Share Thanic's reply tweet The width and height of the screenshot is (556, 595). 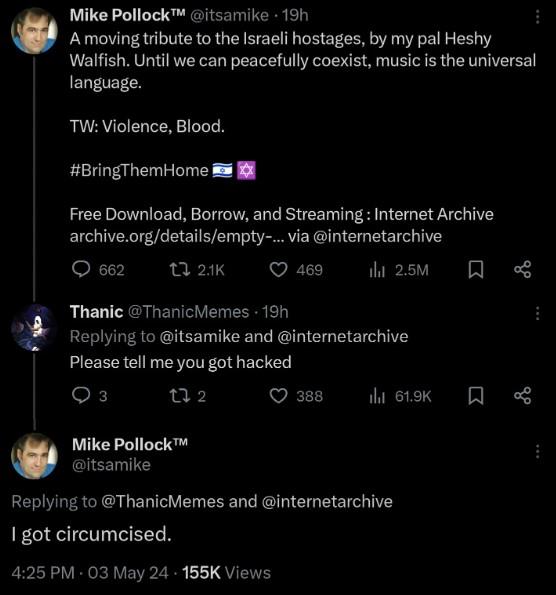tap(523, 396)
